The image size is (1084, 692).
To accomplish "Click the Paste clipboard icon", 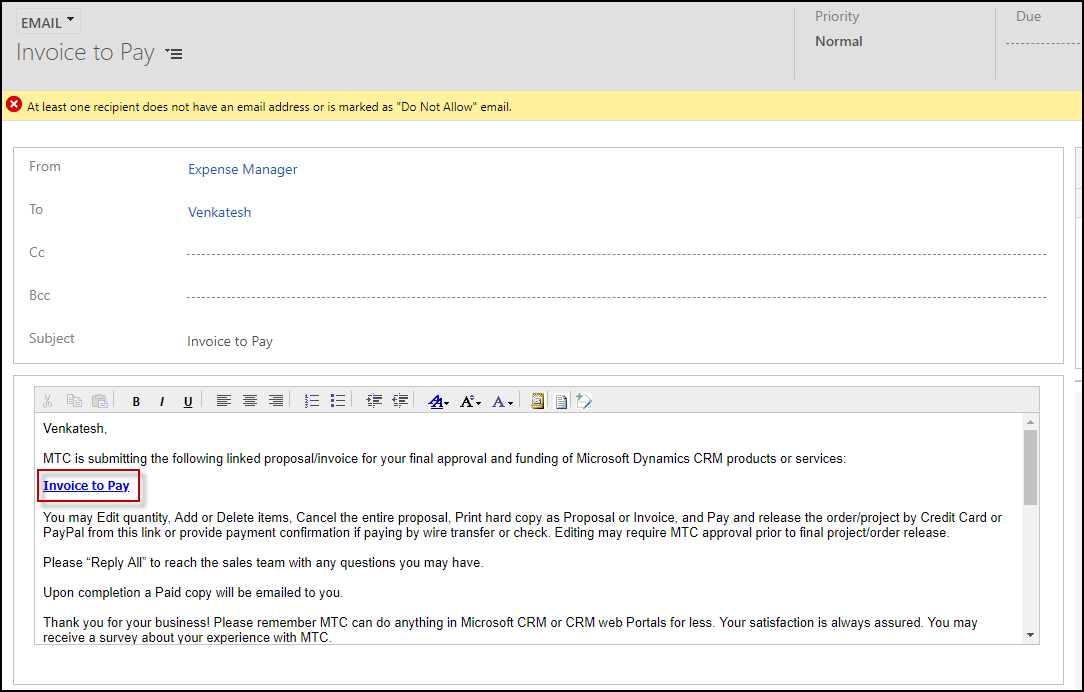I will coord(100,401).
